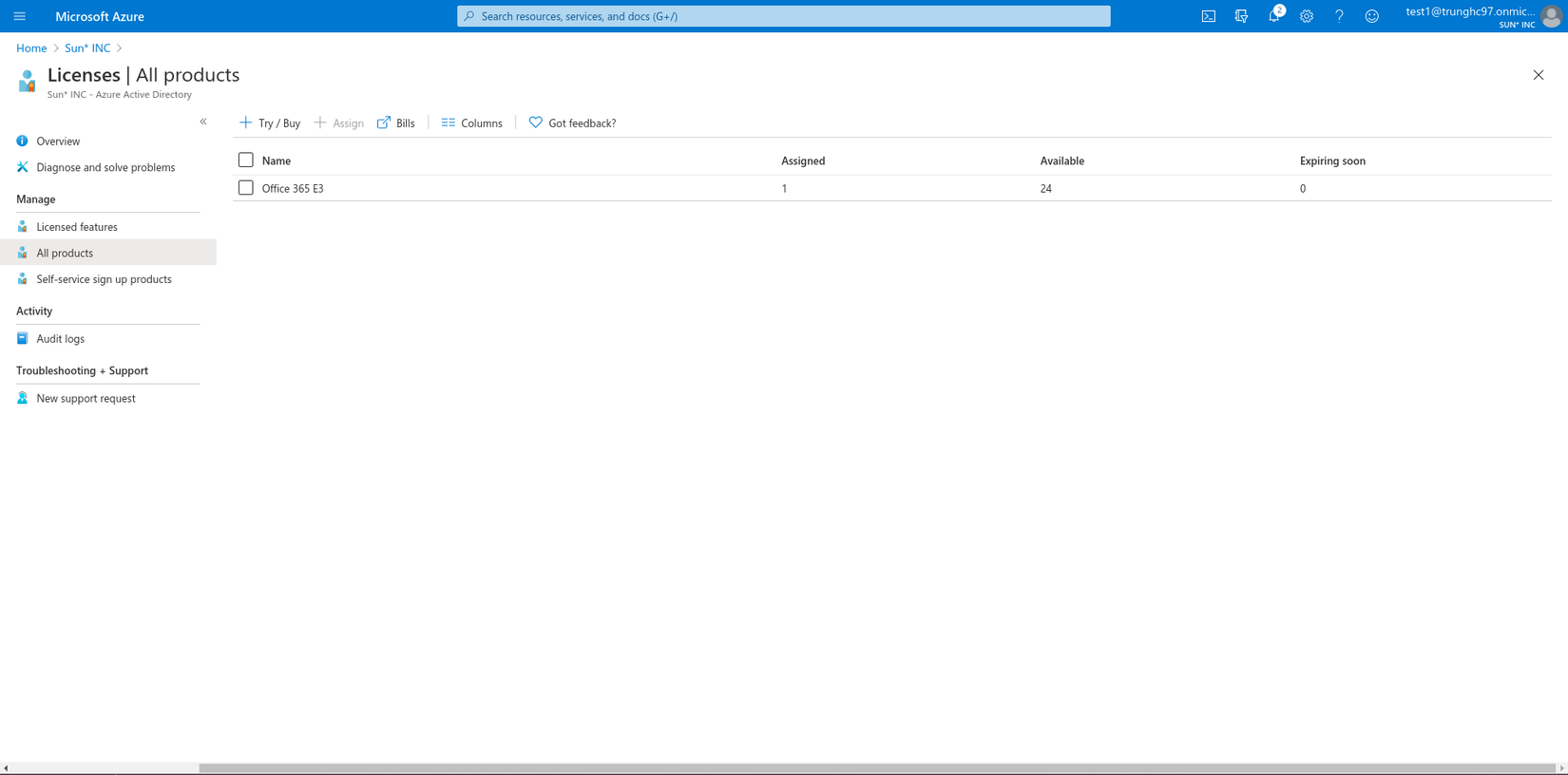This screenshot has height=775, width=1568.
Task: Collapse the left navigation menu
Action: [x=203, y=122]
